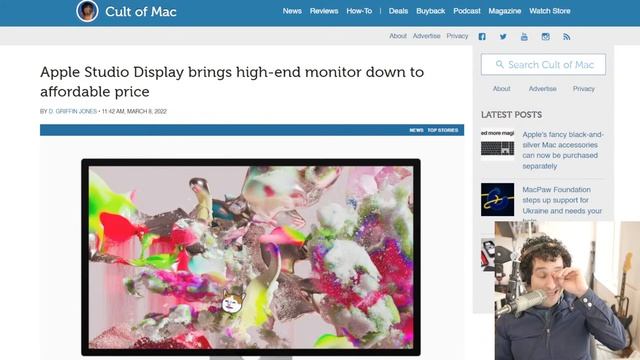Click Advertise under the search box
The width and height of the screenshot is (640, 360).
point(542,89)
